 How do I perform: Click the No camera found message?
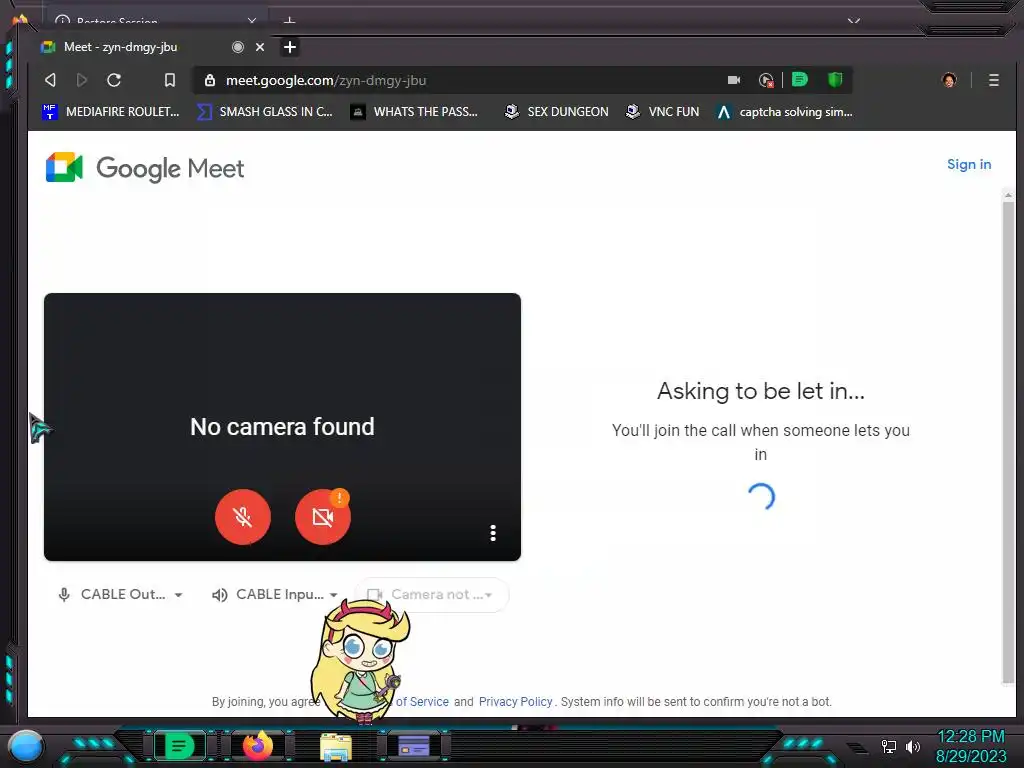[x=282, y=426]
